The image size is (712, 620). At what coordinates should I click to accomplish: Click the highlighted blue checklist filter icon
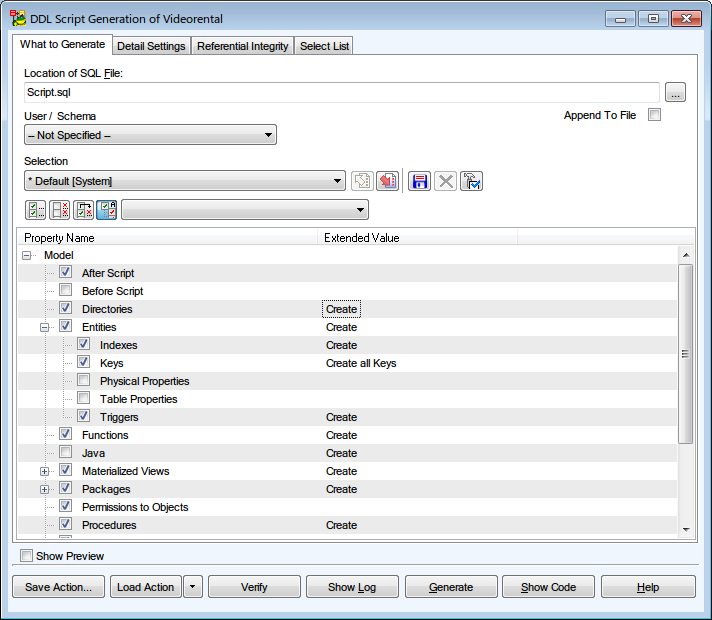[107, 210]
